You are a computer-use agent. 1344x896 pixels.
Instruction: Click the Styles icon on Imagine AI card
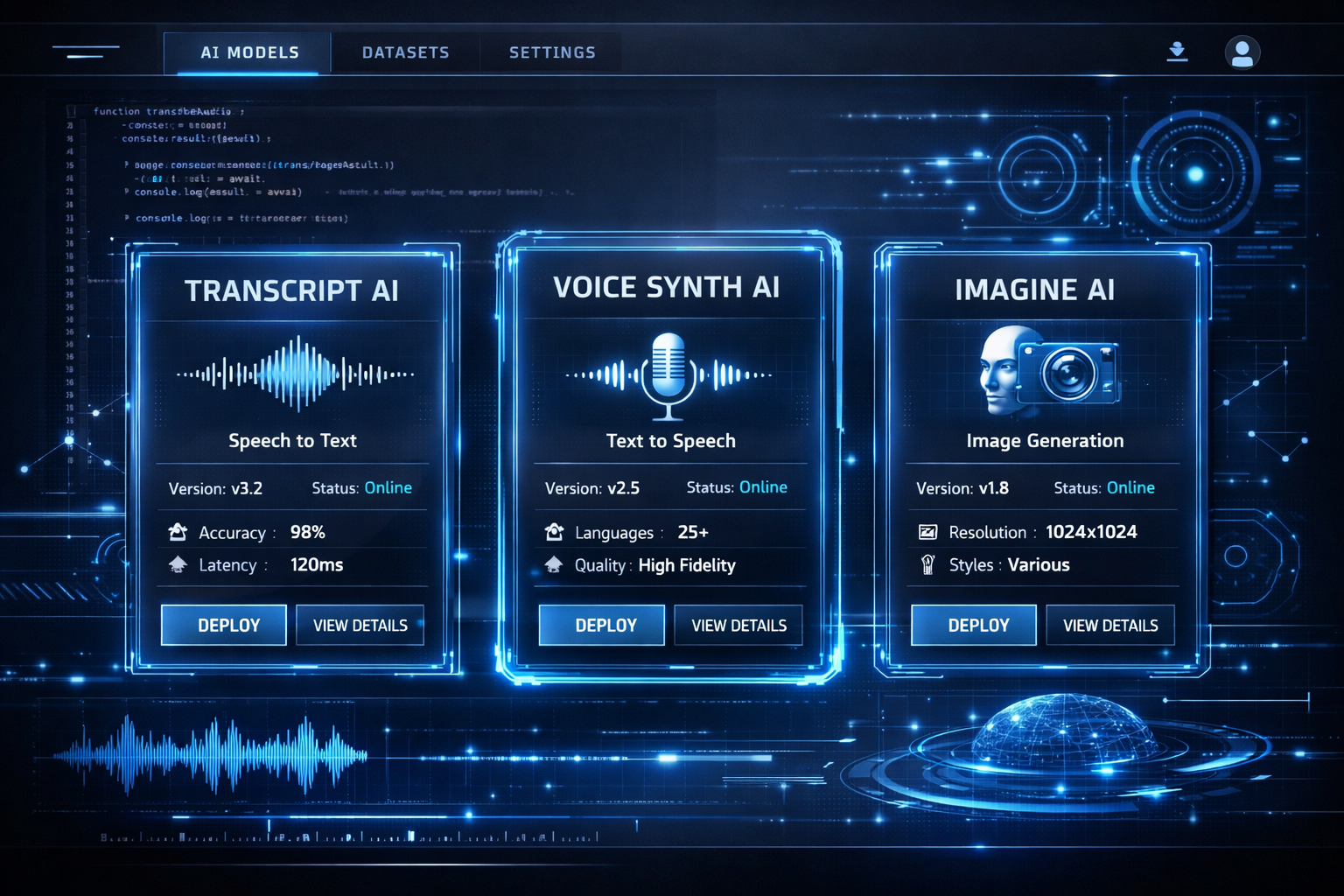[929, 564]
